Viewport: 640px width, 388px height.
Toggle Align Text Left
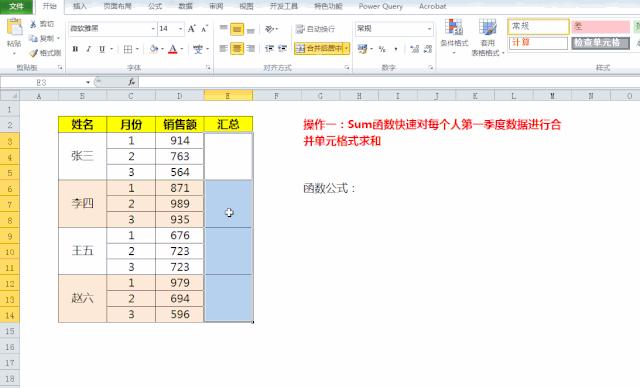coord(224,49)
